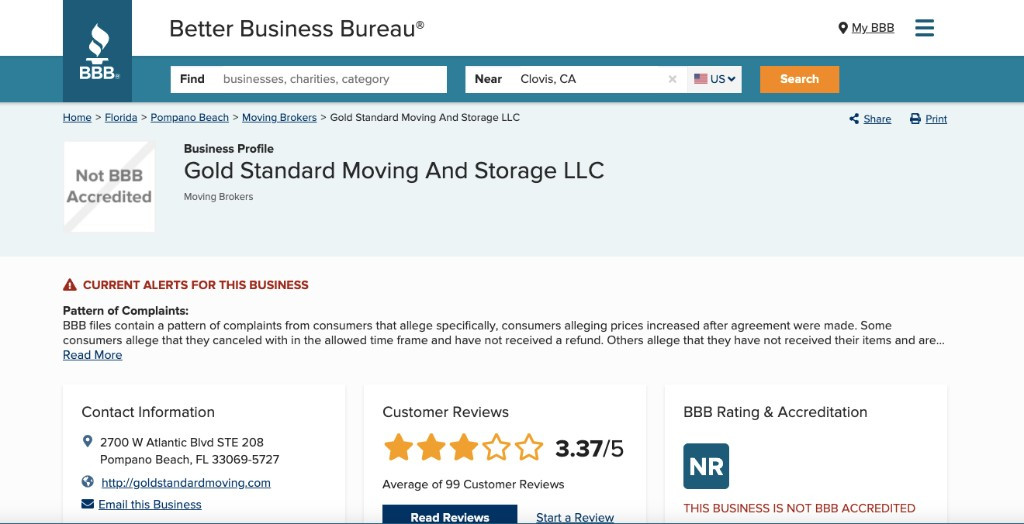Click the Not BBB Accredited badge

point(109,187)
